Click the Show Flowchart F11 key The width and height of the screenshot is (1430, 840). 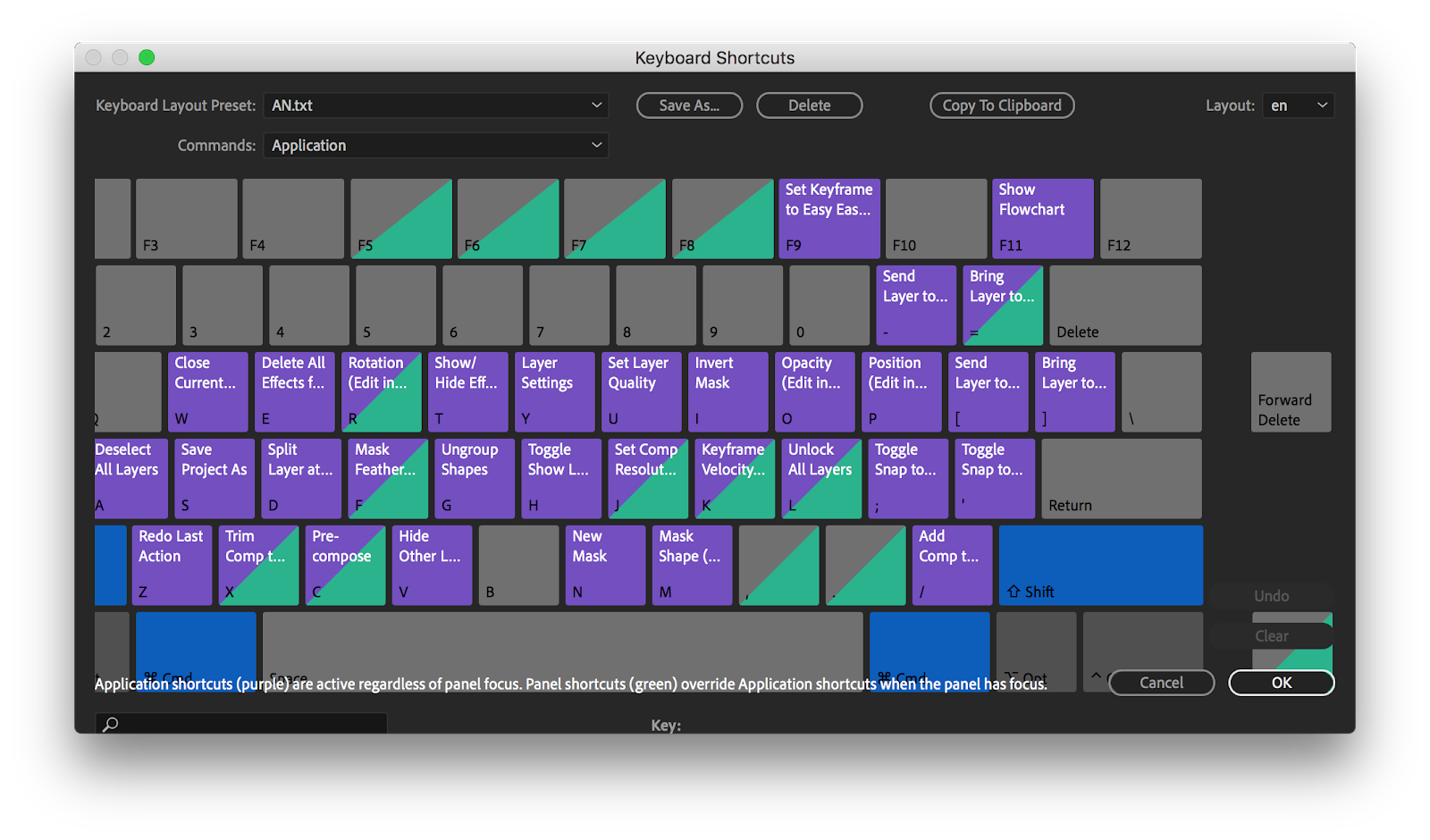1042,219
